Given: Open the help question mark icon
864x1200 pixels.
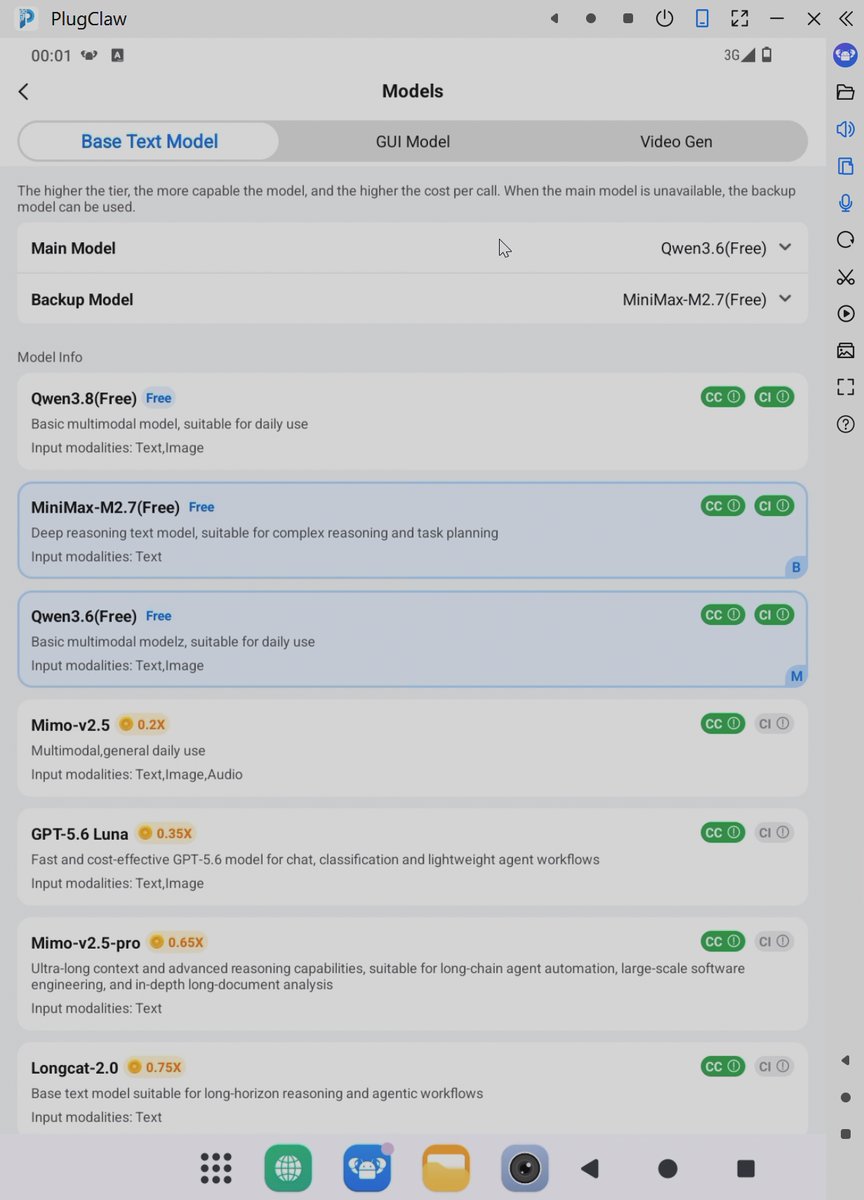Looking at the screenshot, I should (x=845, y=424).
